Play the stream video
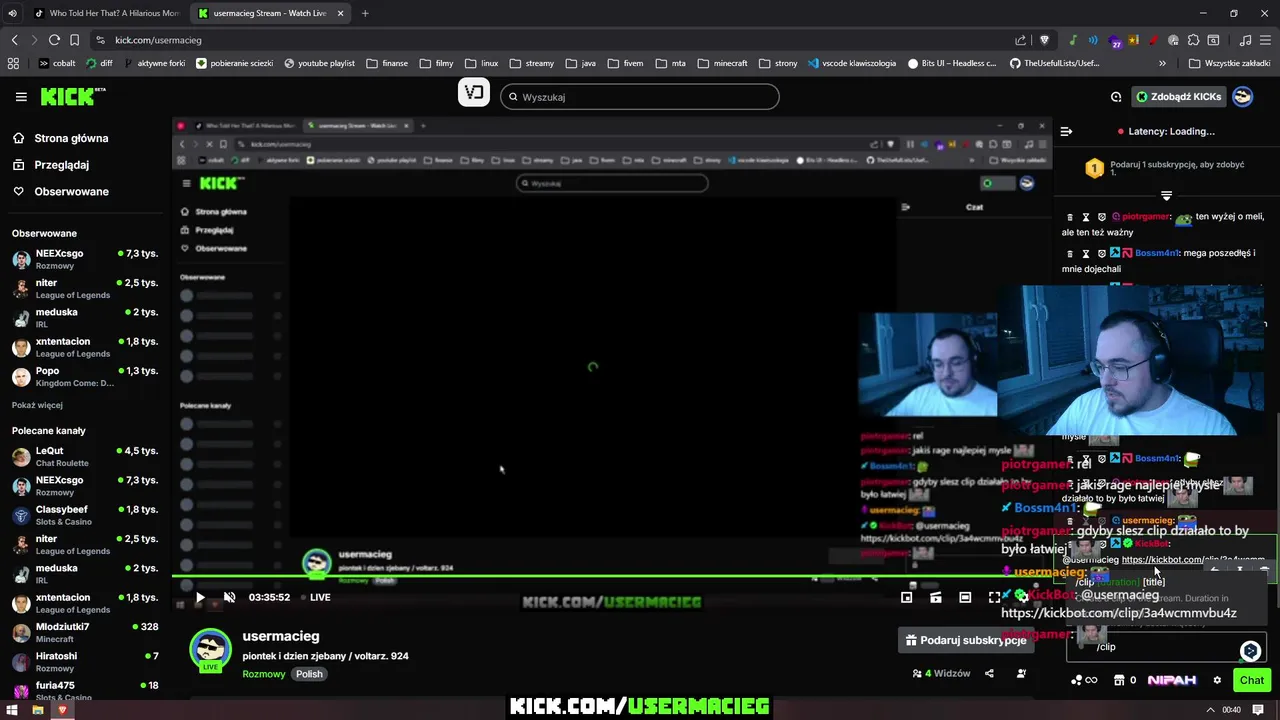1280x720 pixels. 200,597
